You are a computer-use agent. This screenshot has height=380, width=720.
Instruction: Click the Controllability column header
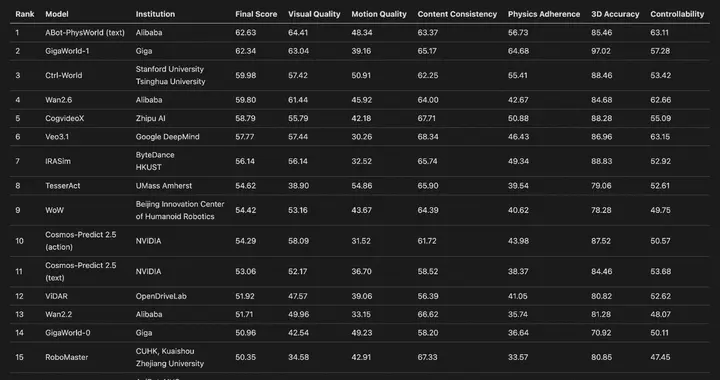click(x=677, y=14)
